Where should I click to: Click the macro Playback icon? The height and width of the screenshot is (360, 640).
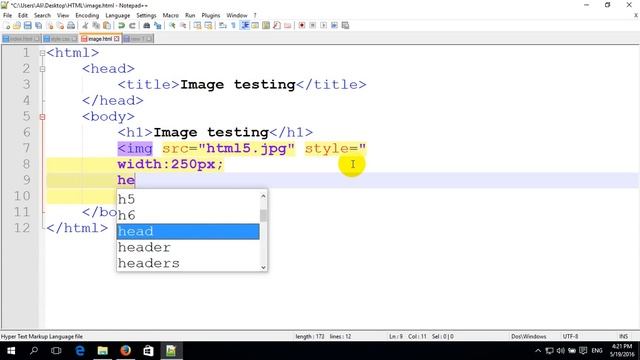(324, 25)
